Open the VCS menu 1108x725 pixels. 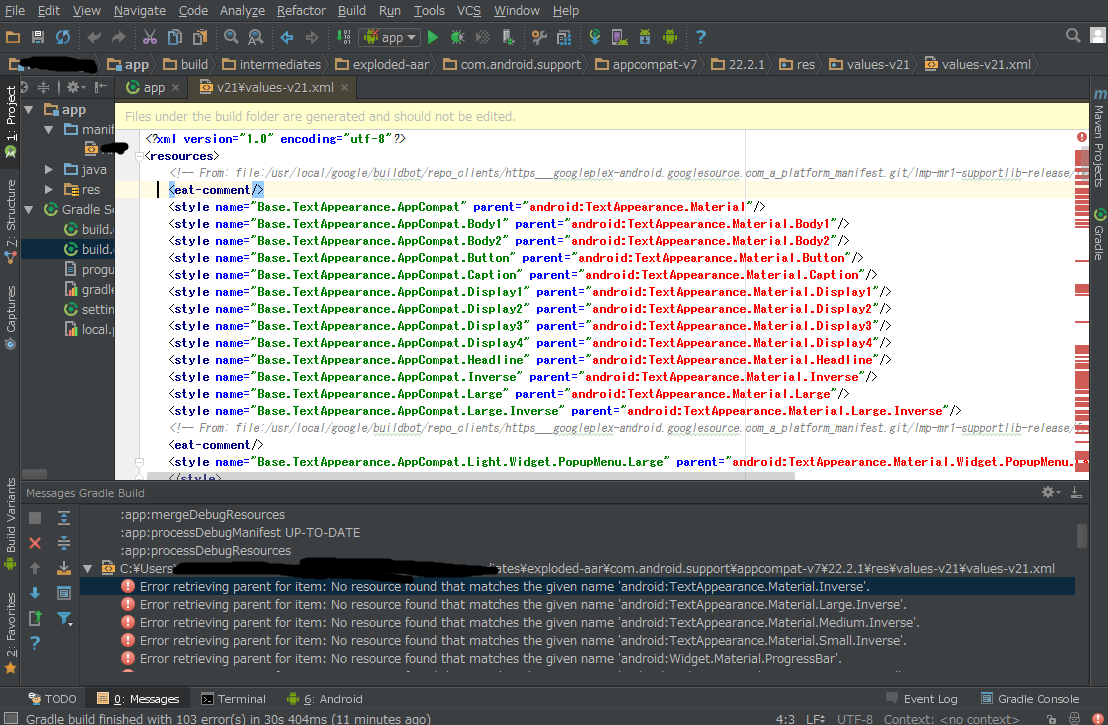click(468, 11)
